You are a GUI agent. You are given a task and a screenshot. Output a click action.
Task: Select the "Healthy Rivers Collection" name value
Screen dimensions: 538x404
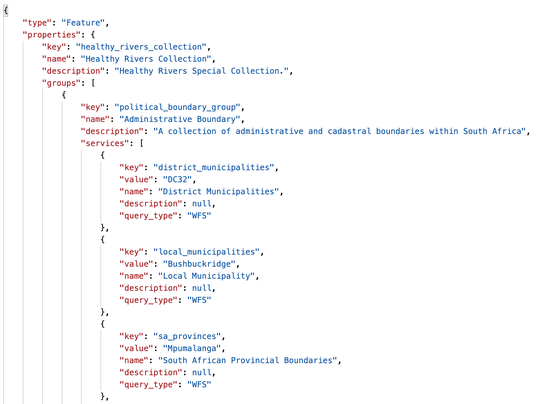pos(146,59)
